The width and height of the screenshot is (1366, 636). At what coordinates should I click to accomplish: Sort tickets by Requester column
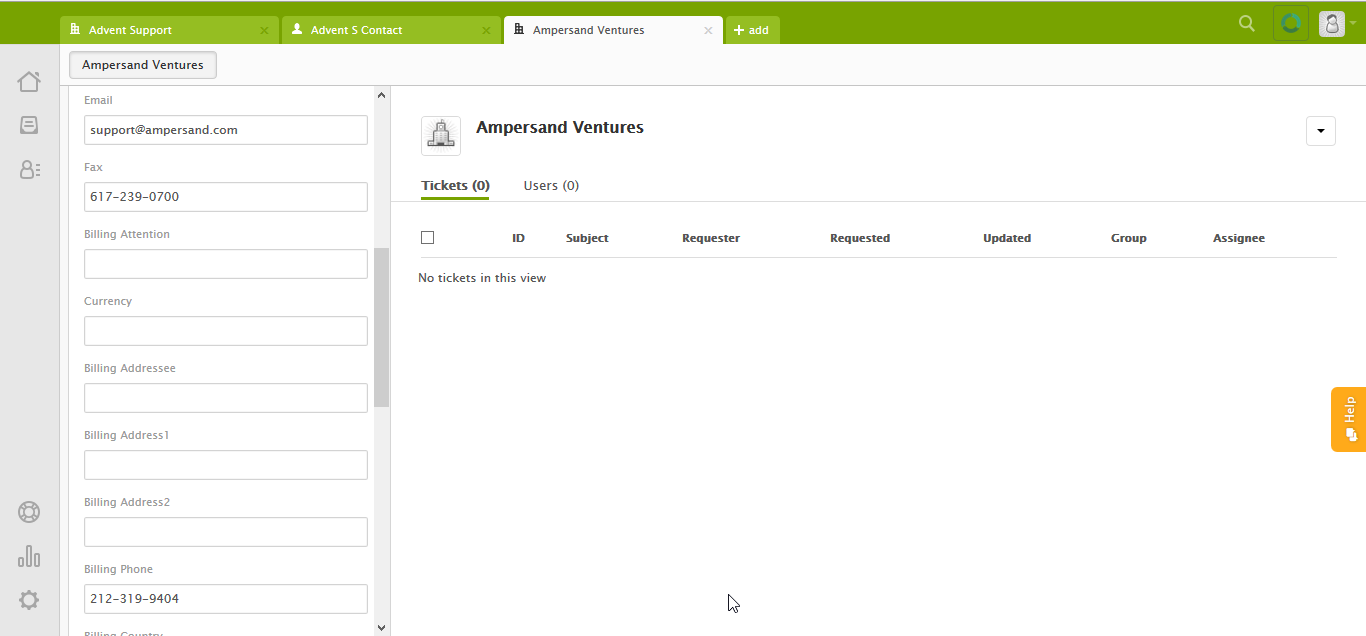click(x=711, y=238)
